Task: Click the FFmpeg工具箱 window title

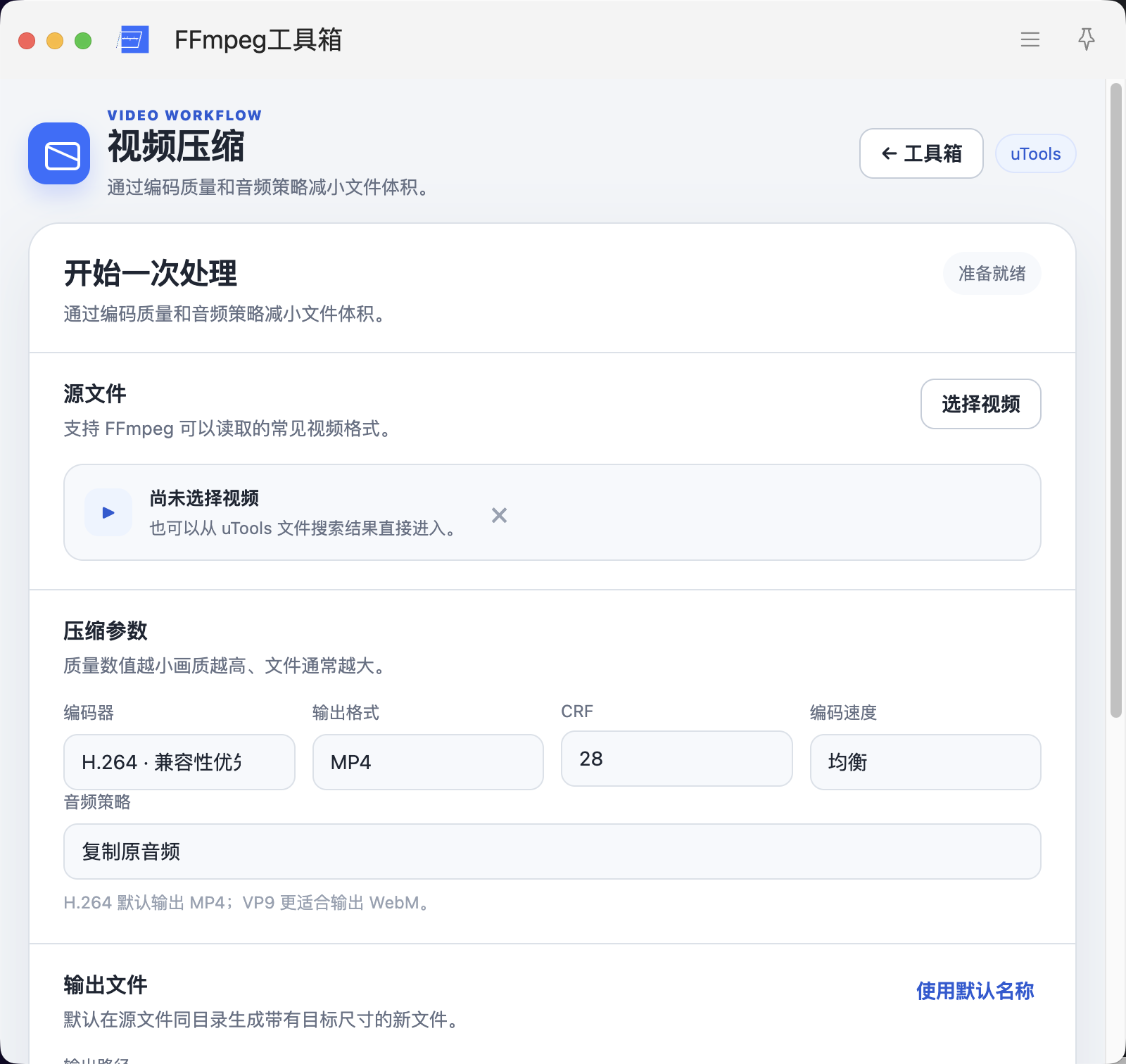Action: coord(258,39)
